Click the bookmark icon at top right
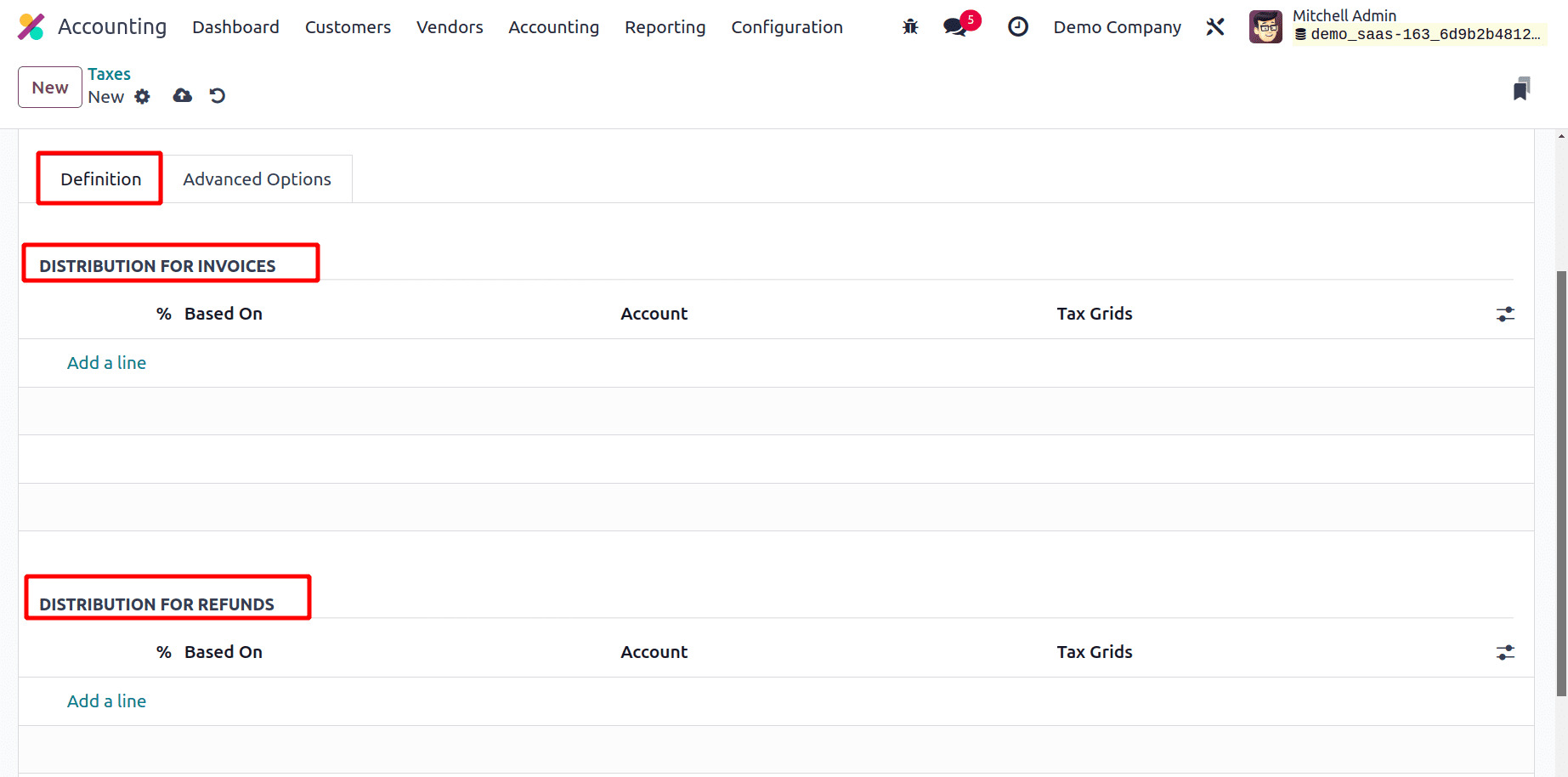 point(1521,88)
